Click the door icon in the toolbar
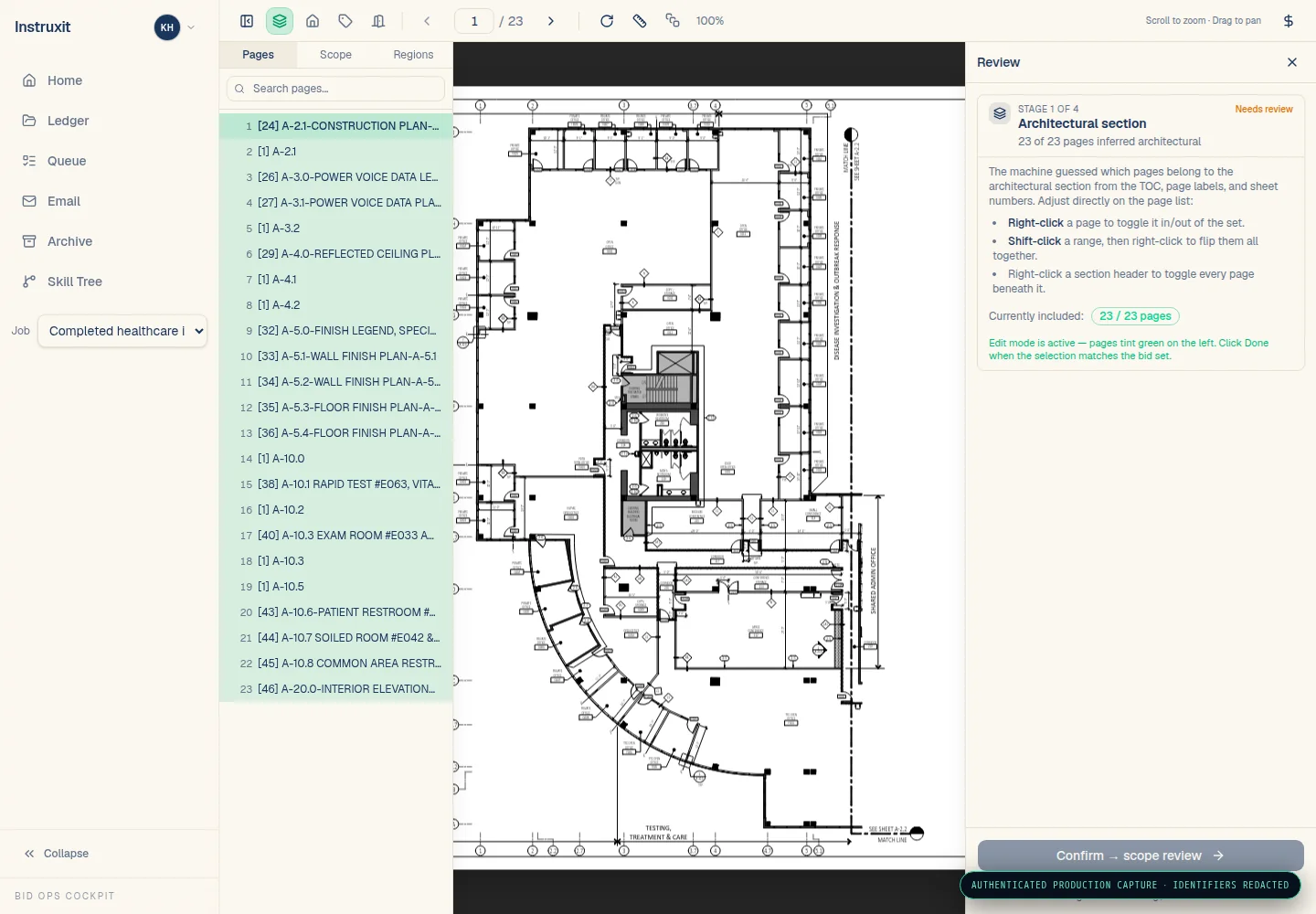 pyautogui.click(x=378, y=21)
